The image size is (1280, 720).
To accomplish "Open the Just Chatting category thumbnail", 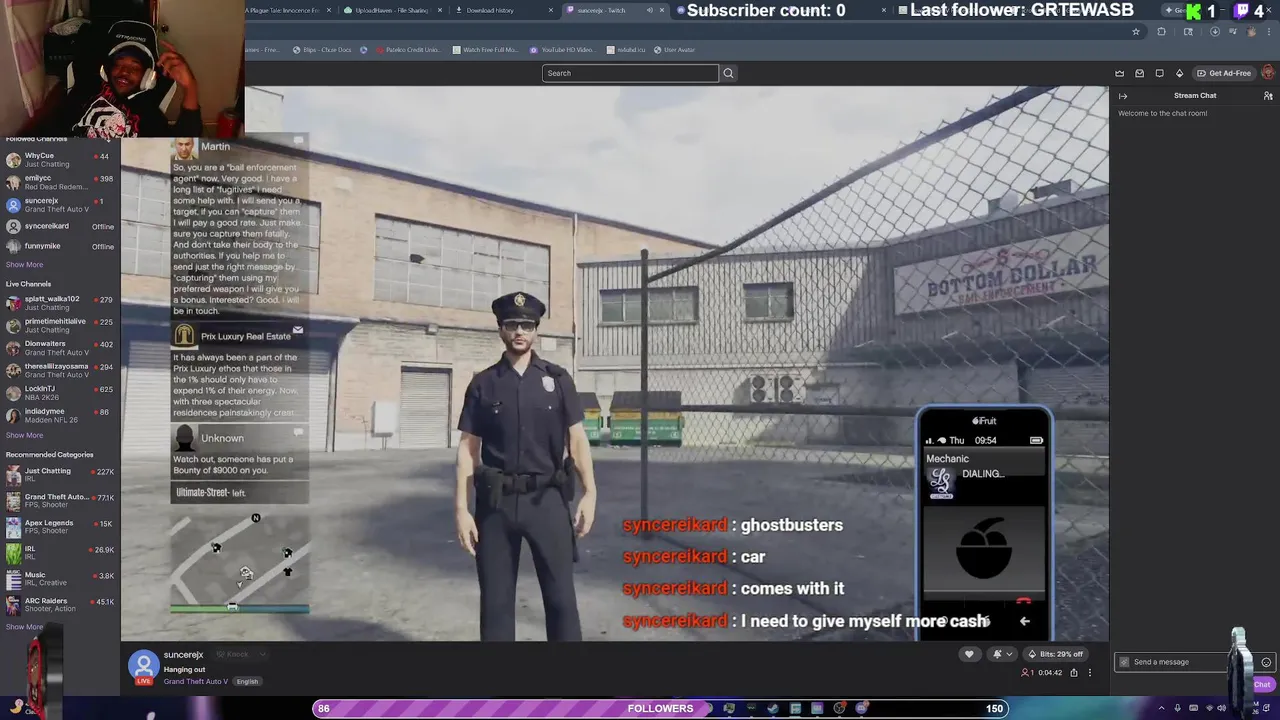I will click(x=13, y=475).
